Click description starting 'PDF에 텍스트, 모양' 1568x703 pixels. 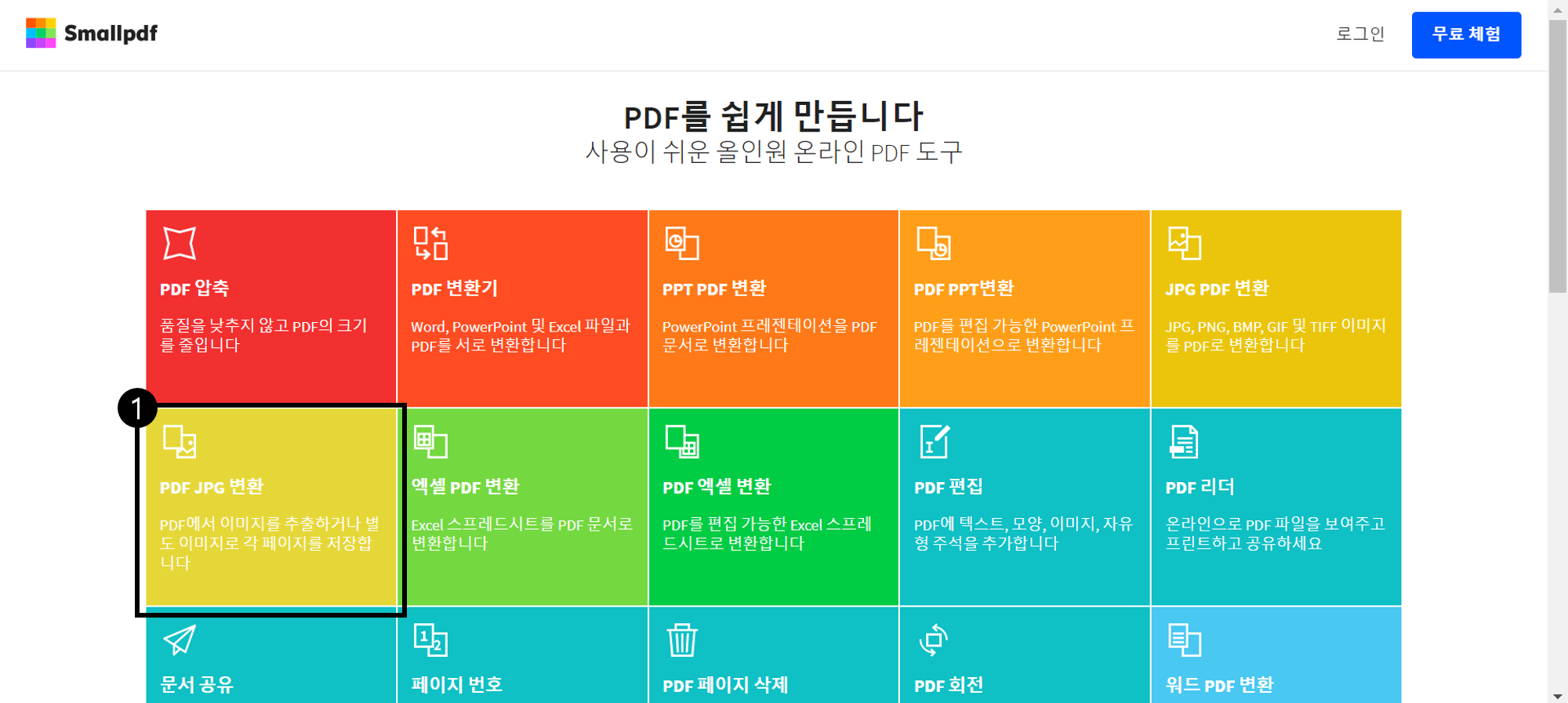pyautogui.click(x=1024, y=534)
